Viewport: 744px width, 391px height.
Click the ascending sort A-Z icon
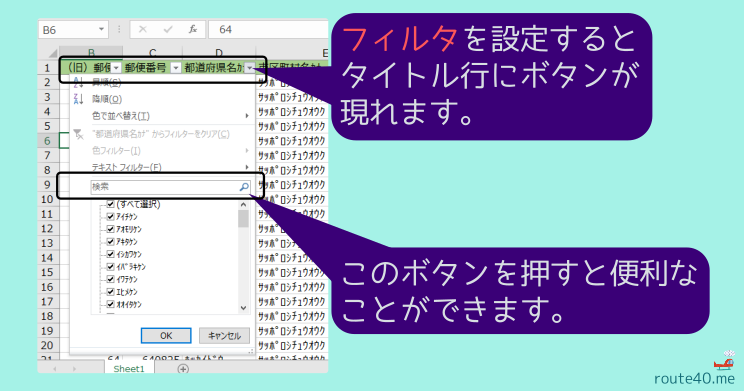point(78,83)
